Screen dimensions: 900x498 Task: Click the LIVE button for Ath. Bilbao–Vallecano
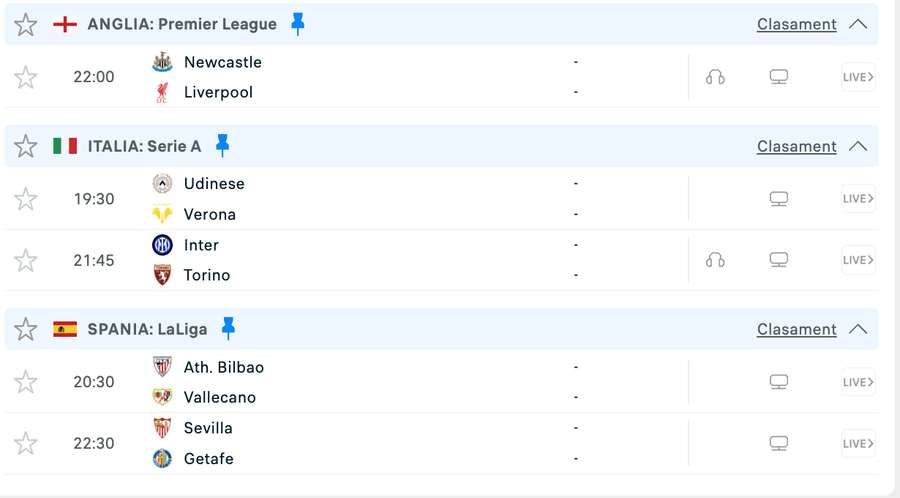coord(858,382)
